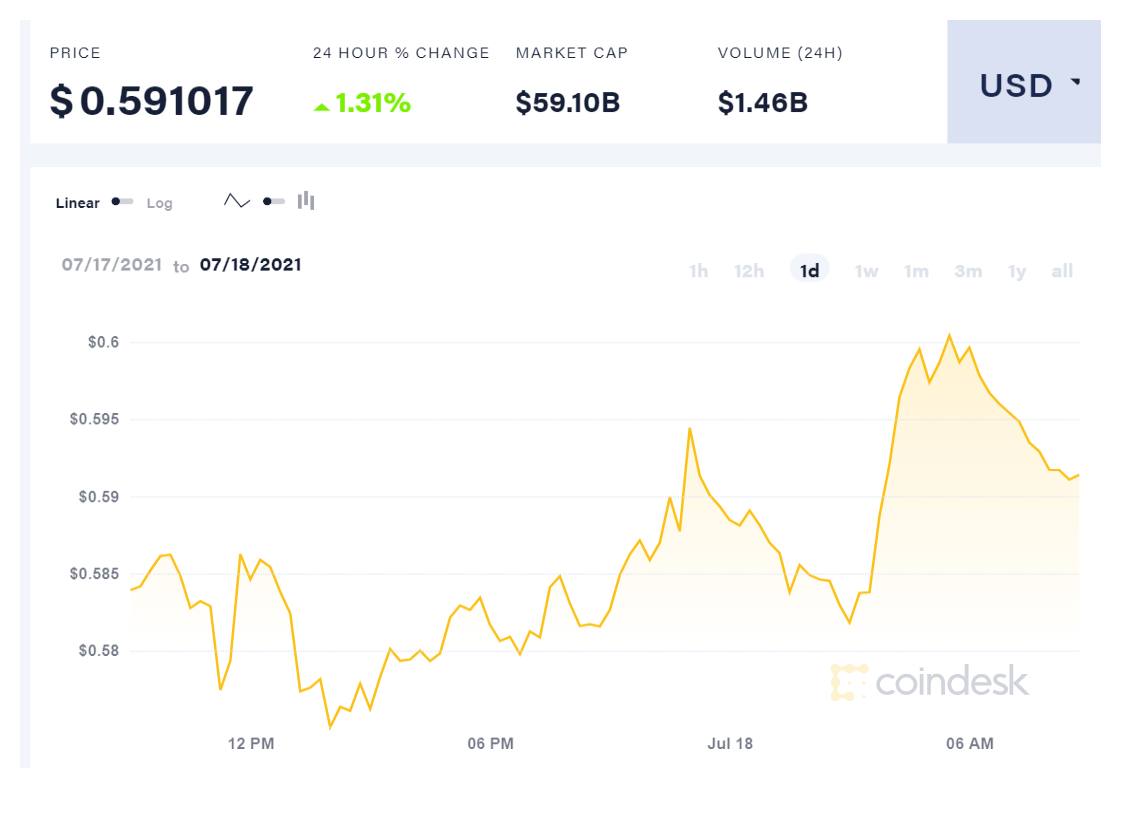Click the 07/18/2021 end date
The width and height of the screenshot is (1121, 828).
(x=251, y=265)
